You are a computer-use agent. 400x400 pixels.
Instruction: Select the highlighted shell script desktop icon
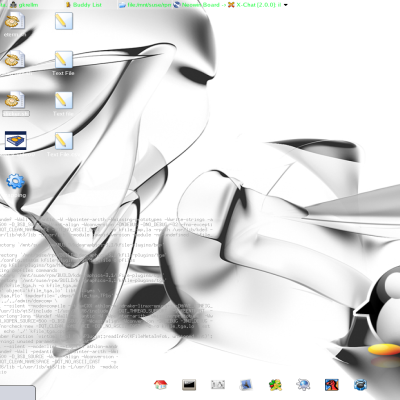point(15,100)
